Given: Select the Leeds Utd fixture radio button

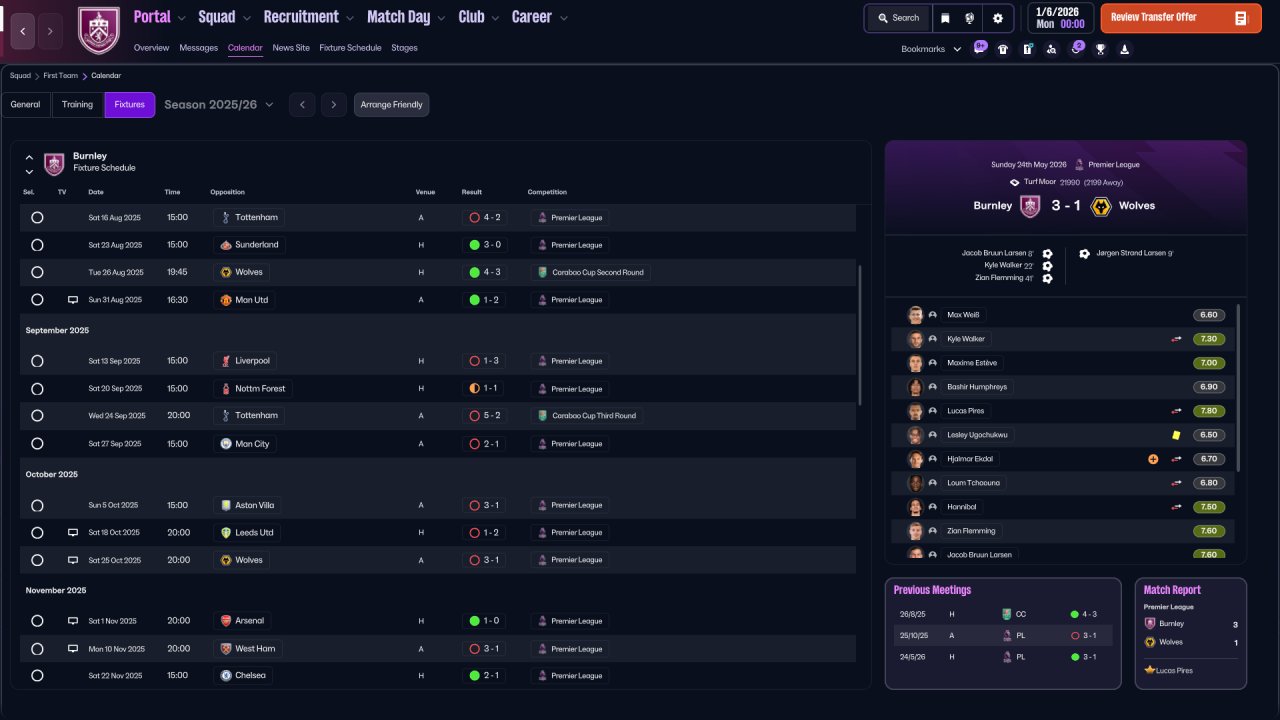Looking at the screenshot, I should pos(37,533).
